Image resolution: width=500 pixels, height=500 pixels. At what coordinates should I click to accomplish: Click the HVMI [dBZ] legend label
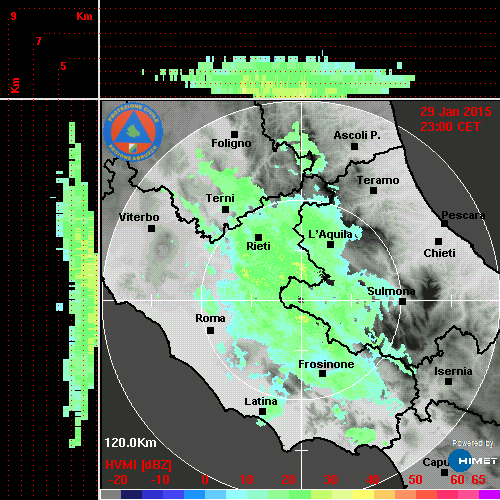click(138, 465)
